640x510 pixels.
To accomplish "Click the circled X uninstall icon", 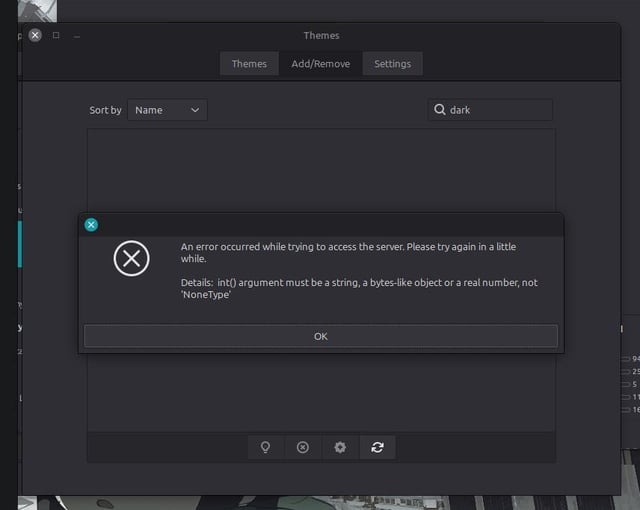I will (x=302, y=447).
